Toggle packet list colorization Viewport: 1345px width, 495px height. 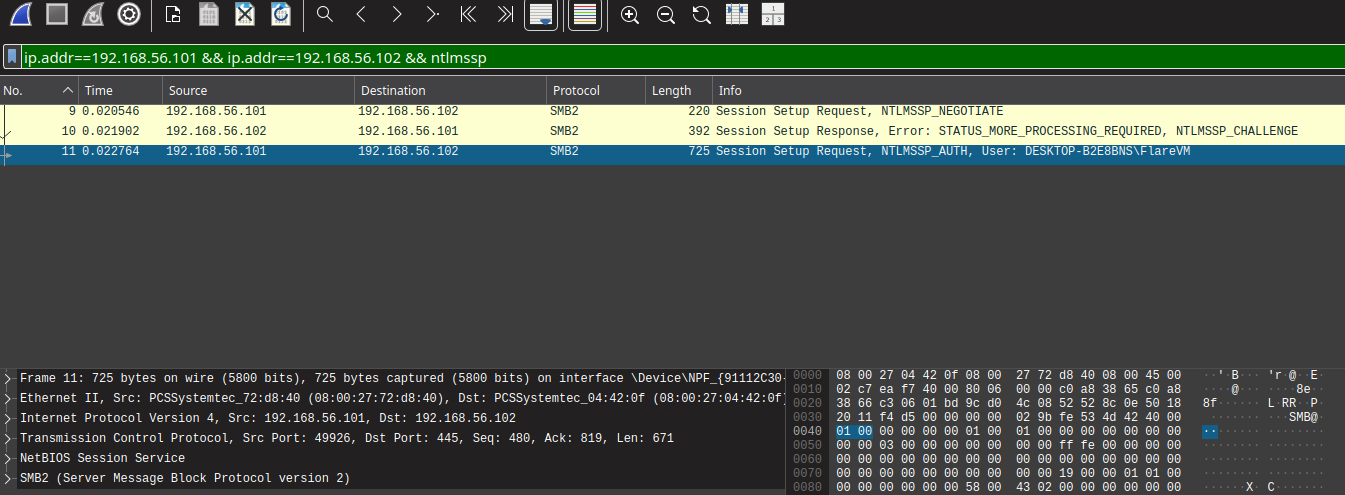[585, 15]
